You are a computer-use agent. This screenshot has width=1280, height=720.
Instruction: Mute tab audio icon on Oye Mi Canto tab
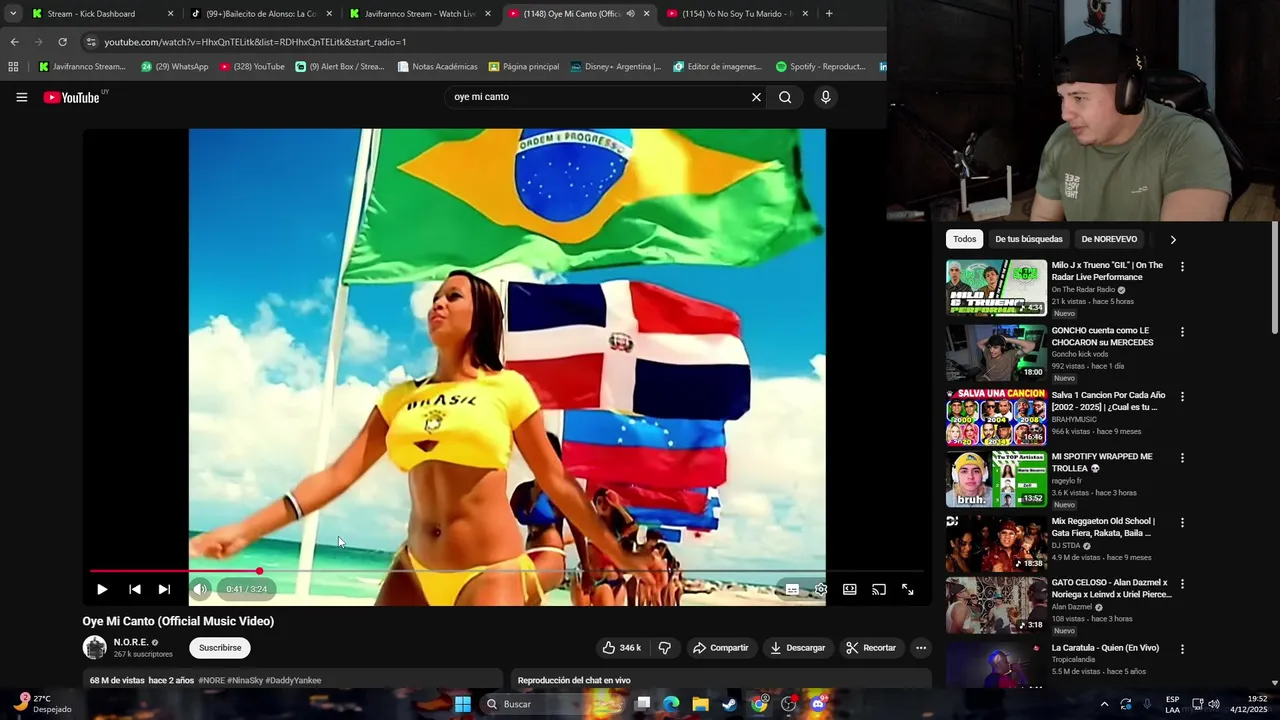[x=630, y=14]
